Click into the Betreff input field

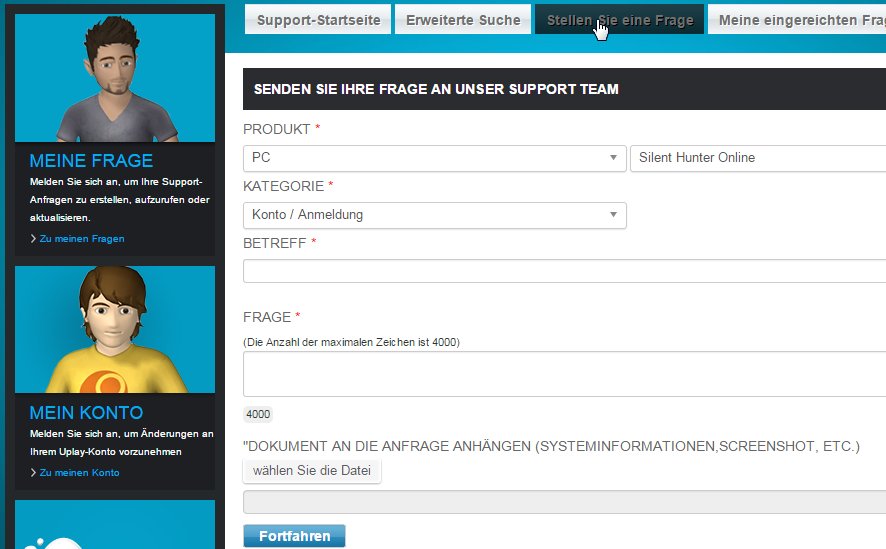tap(564, 272)
